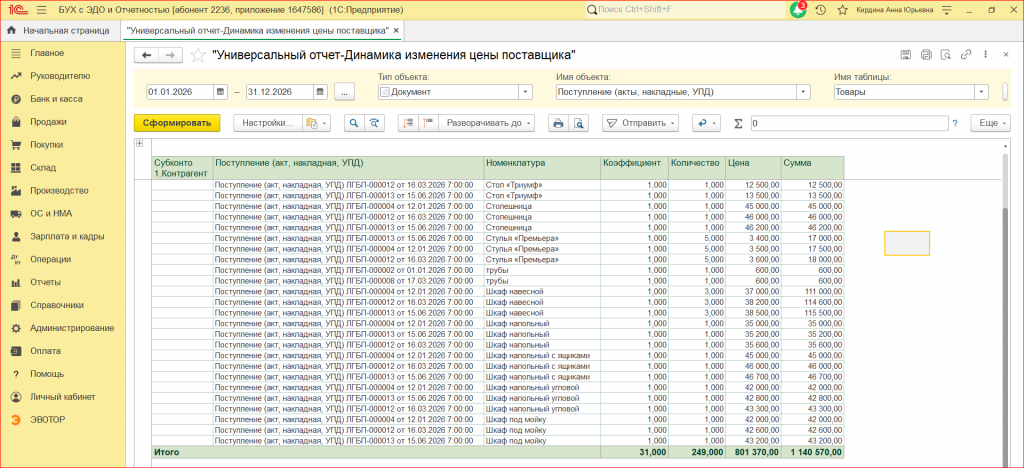Screen dimensions: 1024x468
Task: Expand the Разворачивать до dropdown
Action: click(487, 123)
